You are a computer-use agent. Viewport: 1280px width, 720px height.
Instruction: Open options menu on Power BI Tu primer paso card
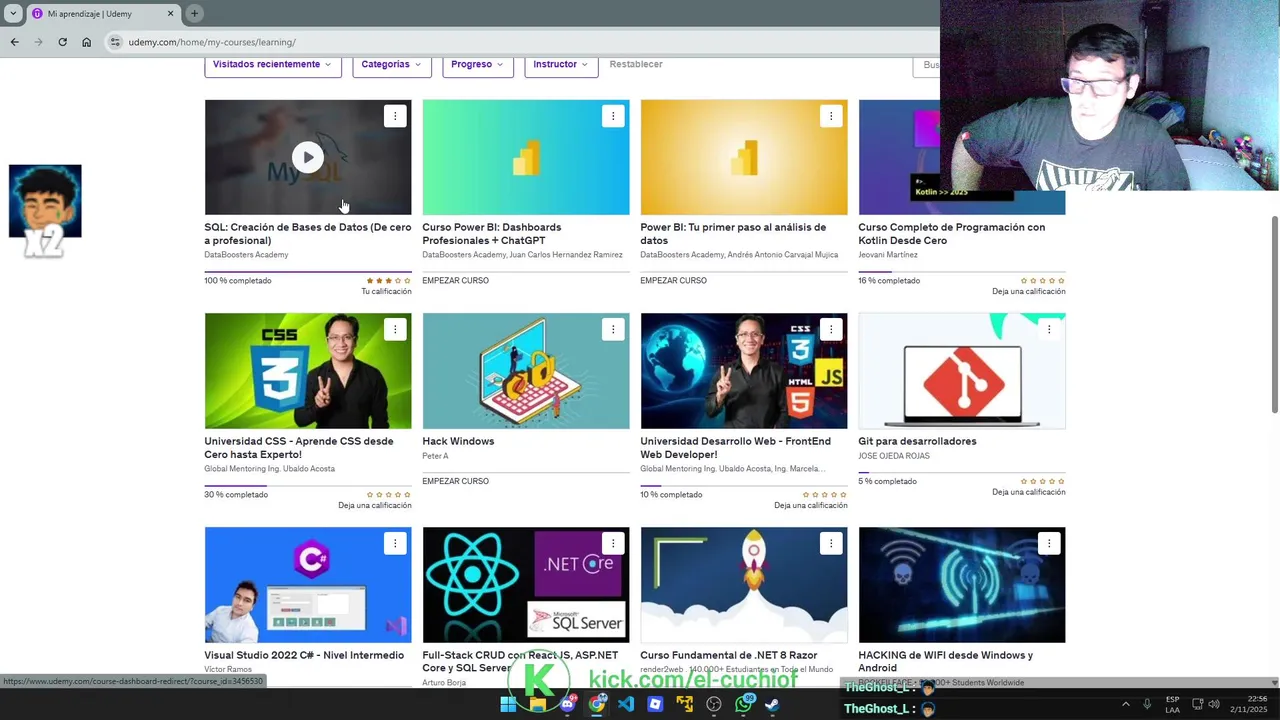pyautogui.click(x=831, y=116)
